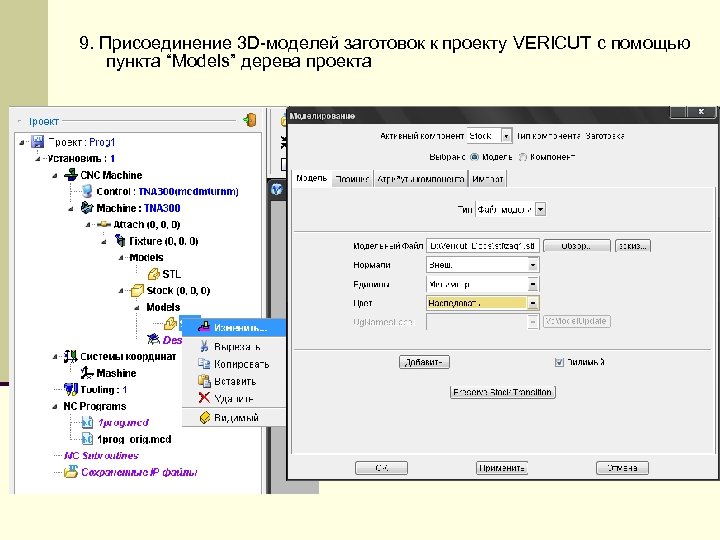This screenshot has height=540, width=720.
Task: Click the 1prog_orig.mcd file icon
Action: click(x=87, y=439)
